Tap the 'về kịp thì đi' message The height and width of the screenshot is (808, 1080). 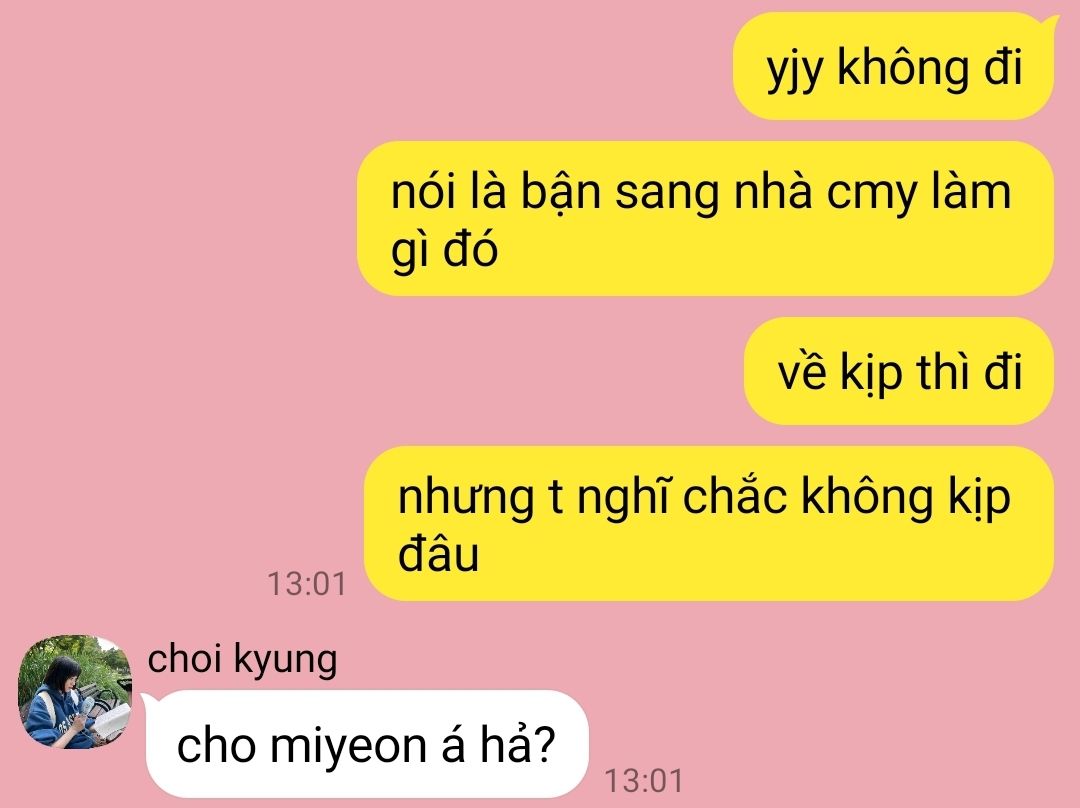pos(899,371)
